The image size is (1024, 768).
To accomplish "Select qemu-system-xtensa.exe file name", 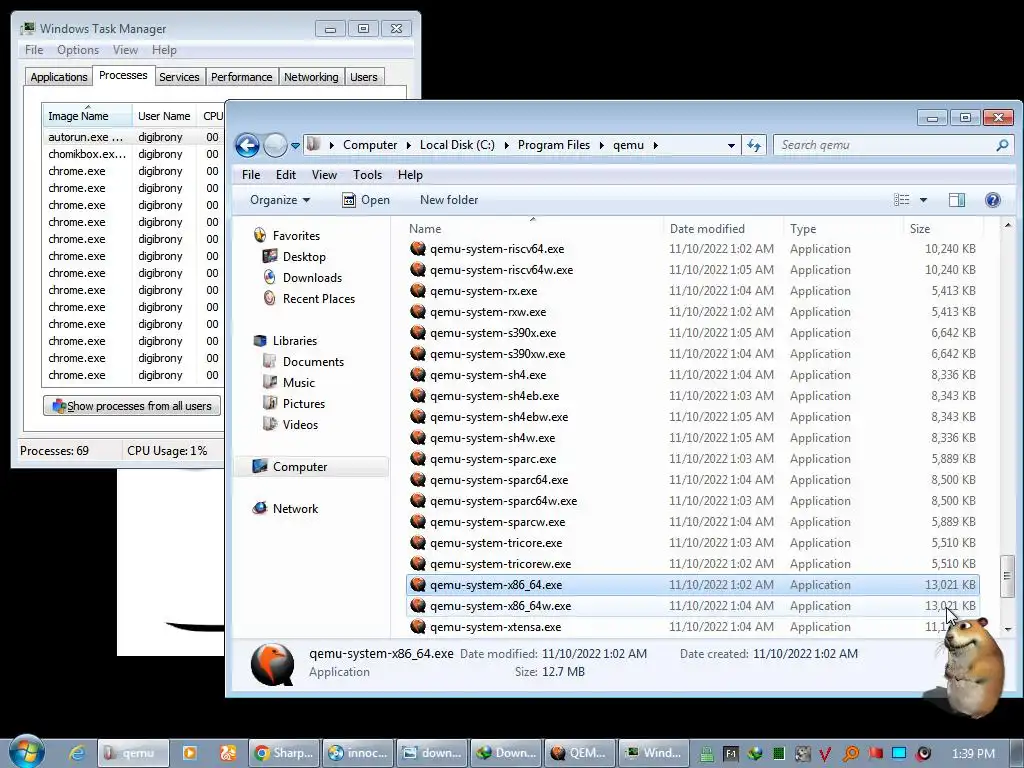I will 495,627.
